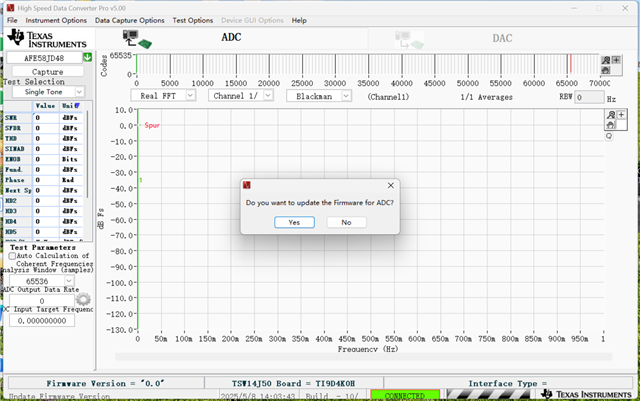Select the AFE58JD48 device field
The height and width of the screenshot is (401, 640).
pyautogui.click(x=44, y=58)
